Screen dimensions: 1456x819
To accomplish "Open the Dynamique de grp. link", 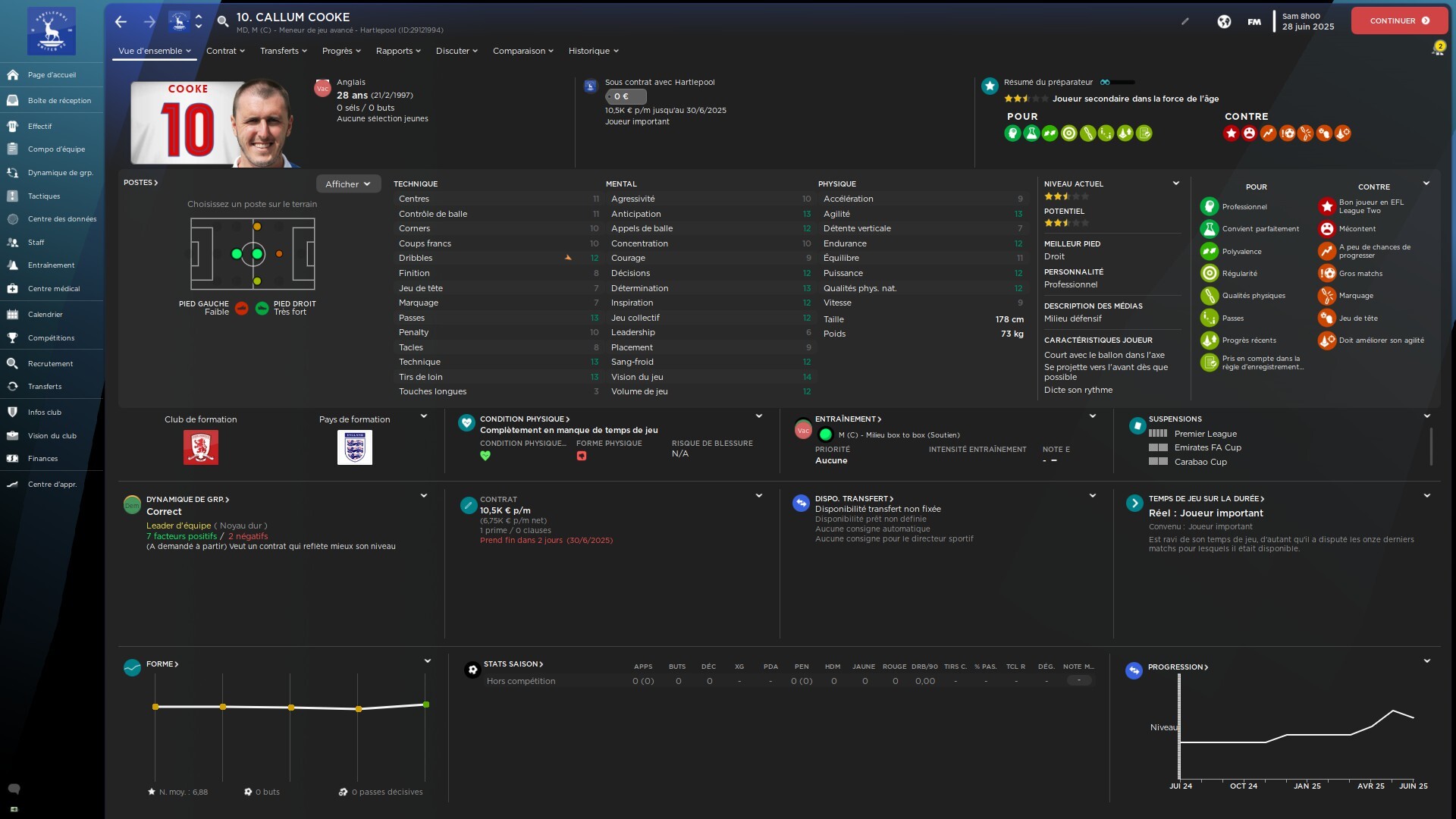I will pyautogui.click(x=187, y=499).
